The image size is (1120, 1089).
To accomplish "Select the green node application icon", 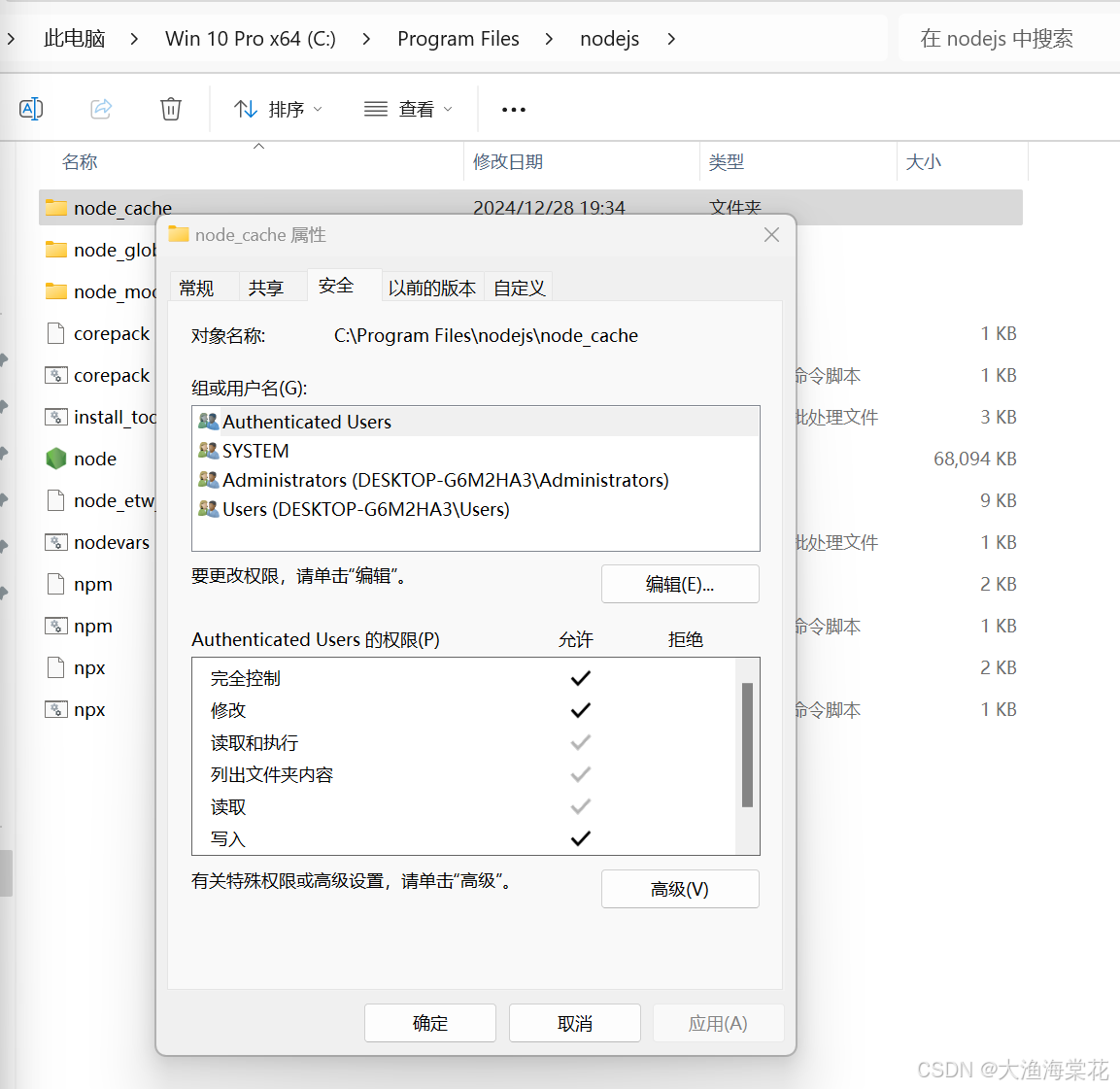I will 55,459.
